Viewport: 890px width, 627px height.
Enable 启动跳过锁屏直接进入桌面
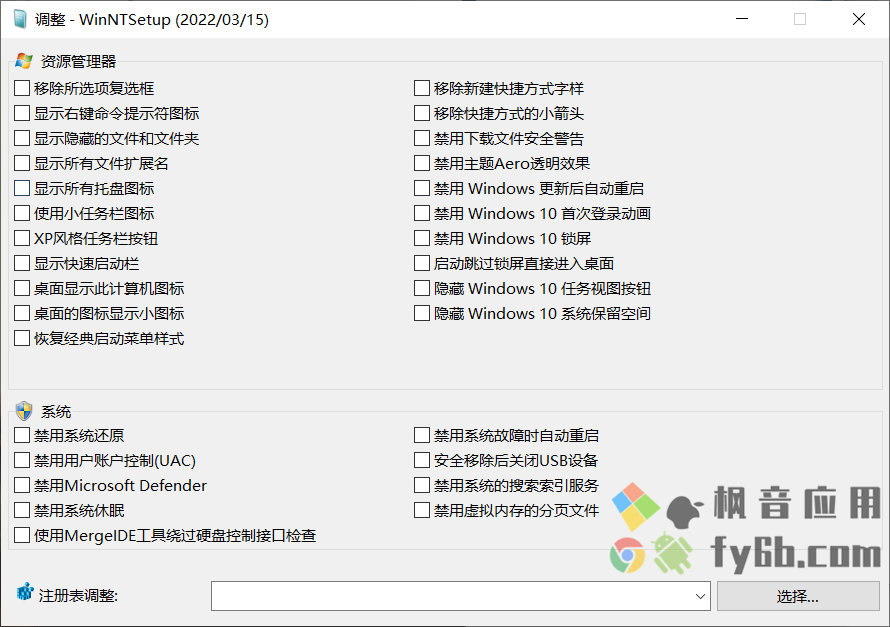click(422, 263)
